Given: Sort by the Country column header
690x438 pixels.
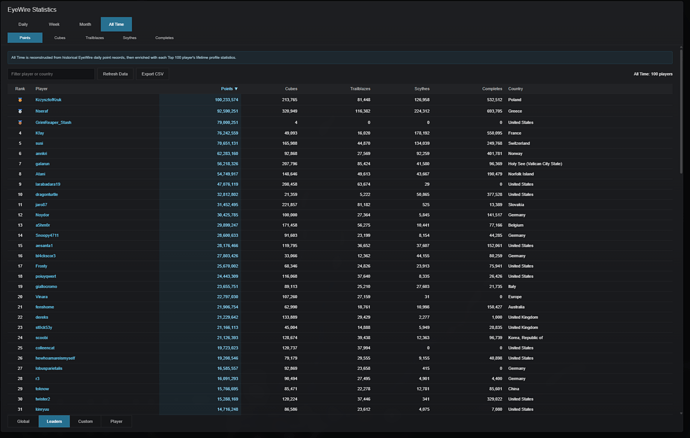Looking at the screenshot, I should (515, 89).
